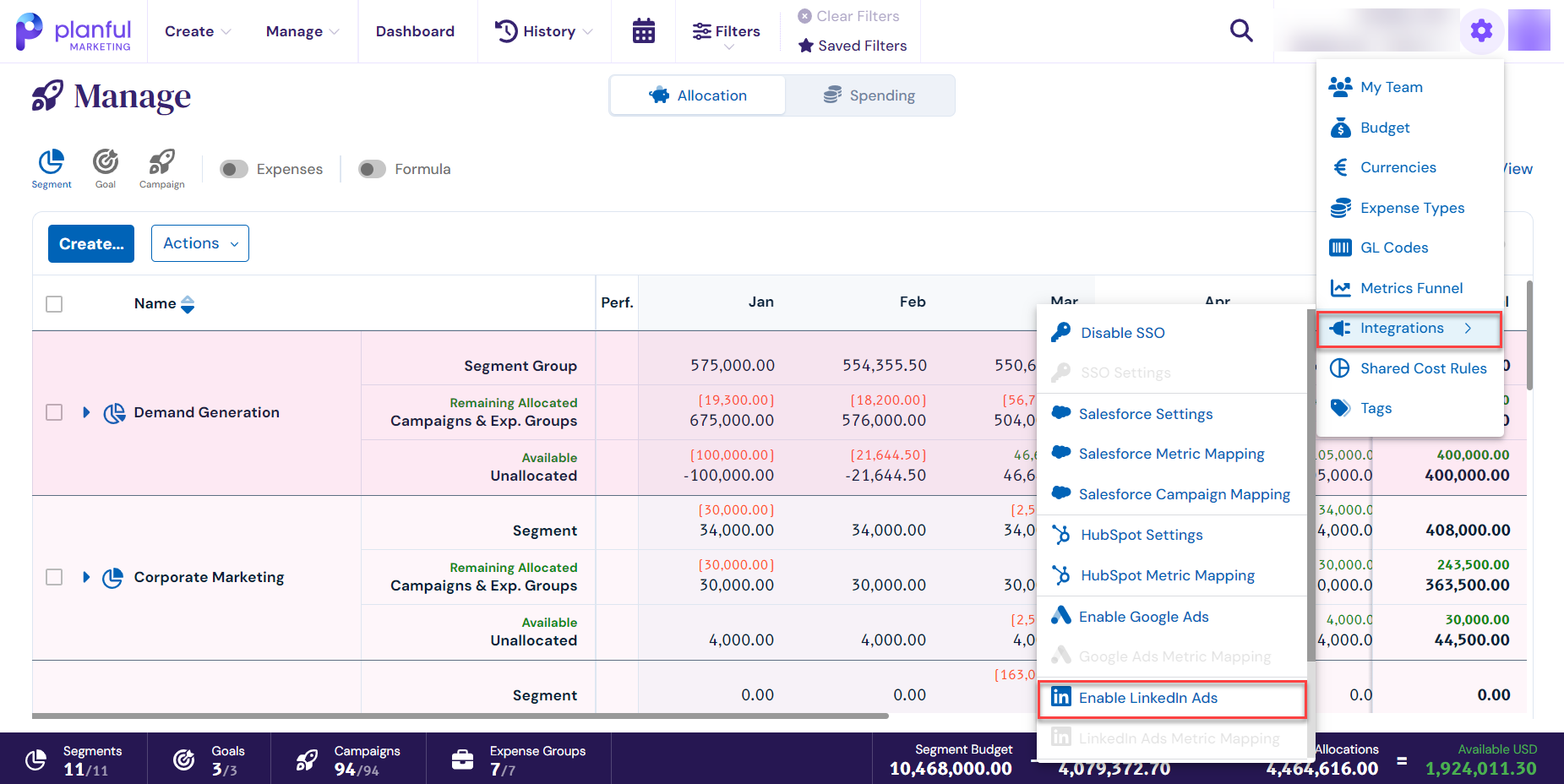Expand the Demand Generation row
Screen dimensions: 1564x784
point(86,412)
